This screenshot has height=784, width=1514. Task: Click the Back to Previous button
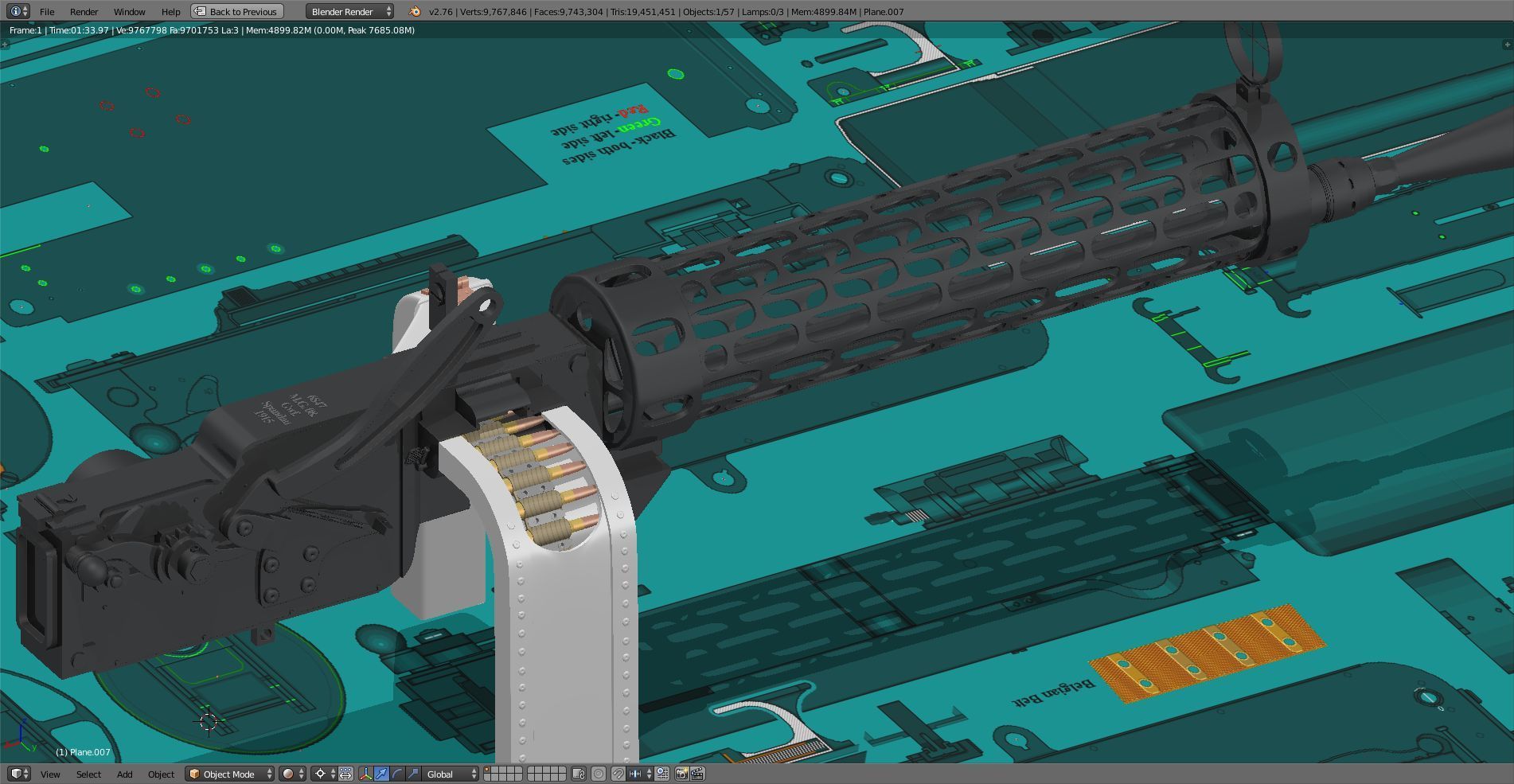tap(236, 11)
